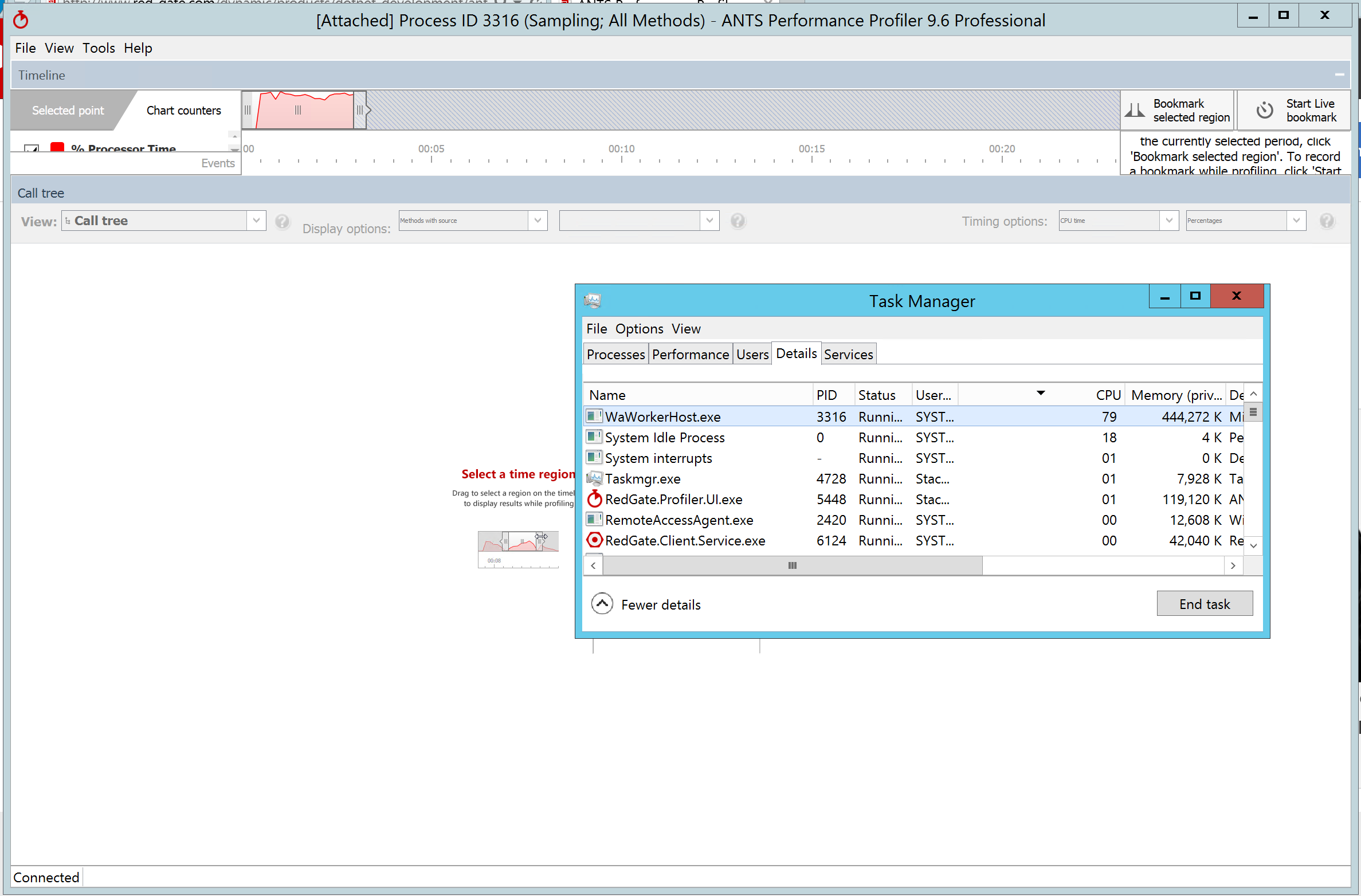Click the Display options help icon
Viewport: 1361px width, 896px height.
[x=737, y=221]
